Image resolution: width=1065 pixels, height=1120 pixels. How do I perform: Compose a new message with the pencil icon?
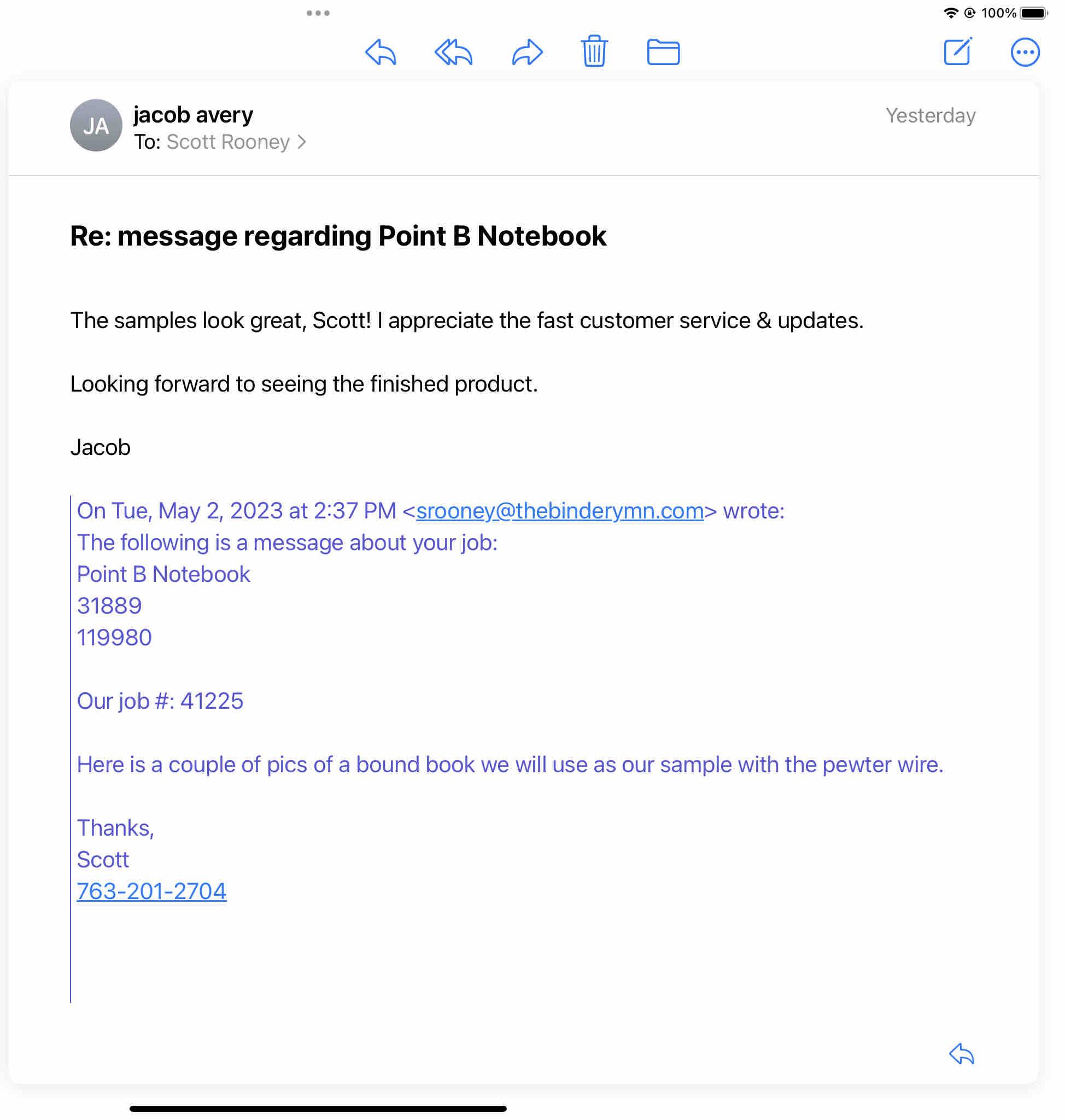pos(958,52)
